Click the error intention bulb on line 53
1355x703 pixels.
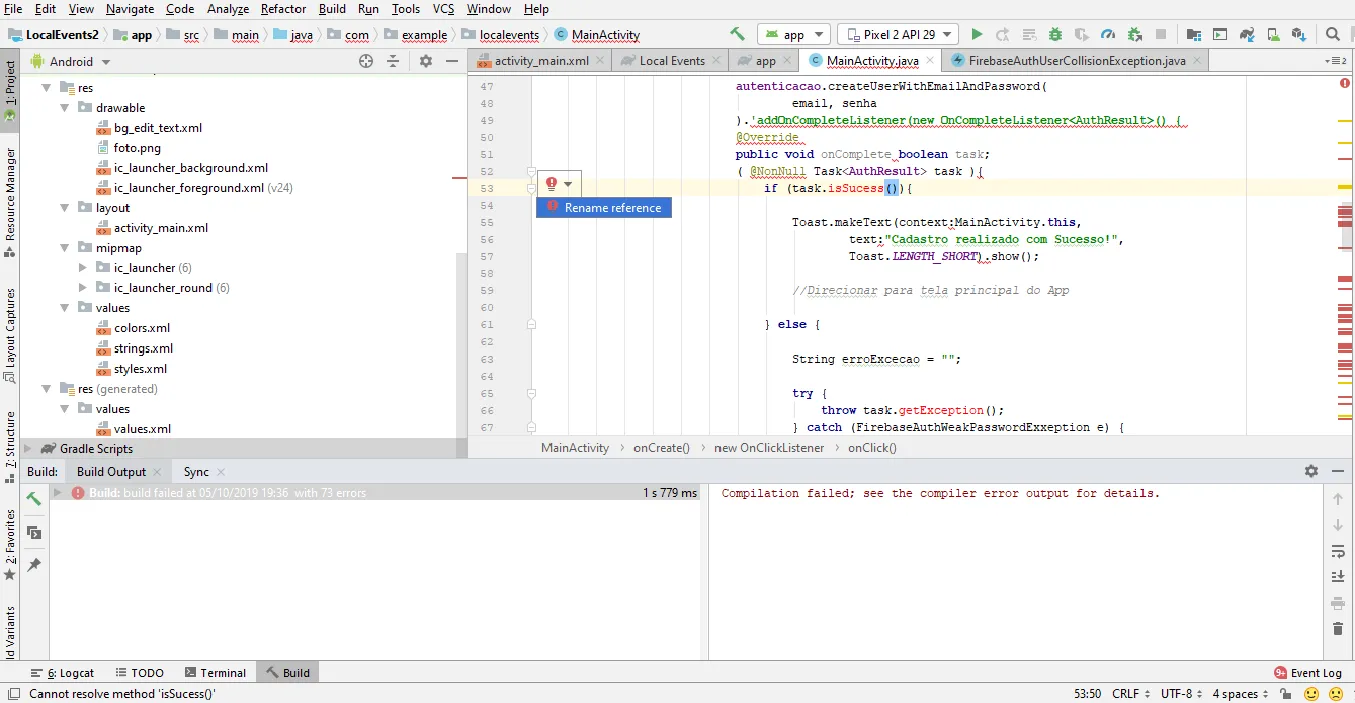tap(551, 184)
